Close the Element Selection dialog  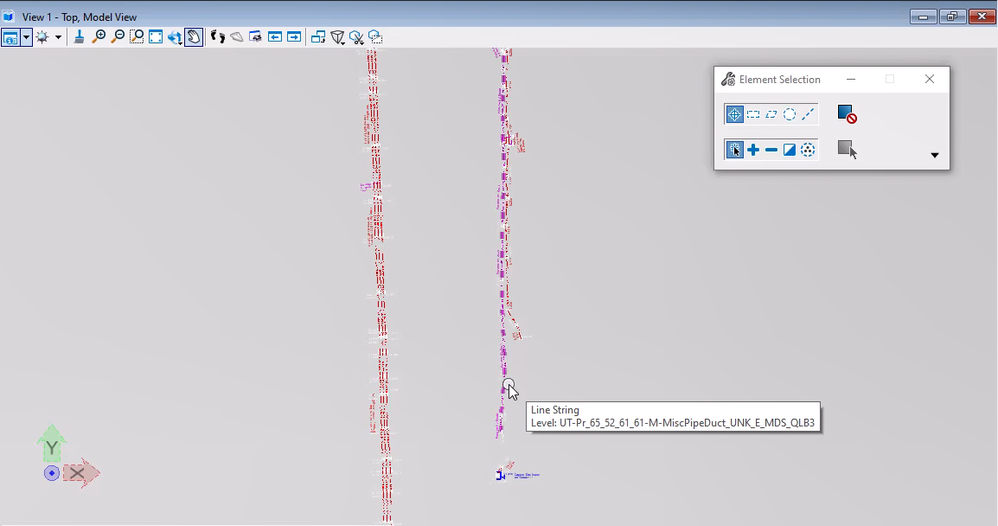pyautogui.click(x=929, y=79)
